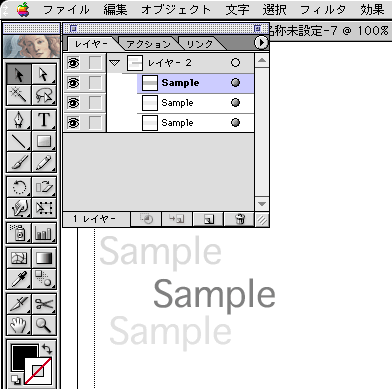Screen dimensions: 392x389
Task: Switch to the レイヤー tab
Action: click(x=91, y=44)
